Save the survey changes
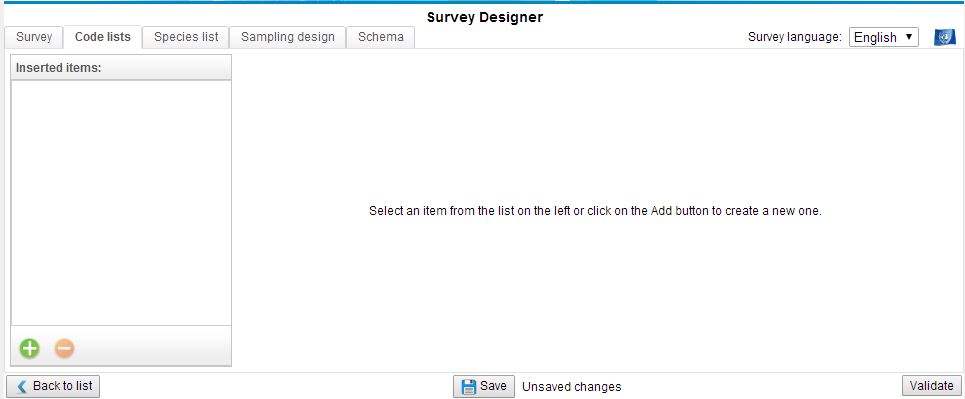 coord(484,386)
